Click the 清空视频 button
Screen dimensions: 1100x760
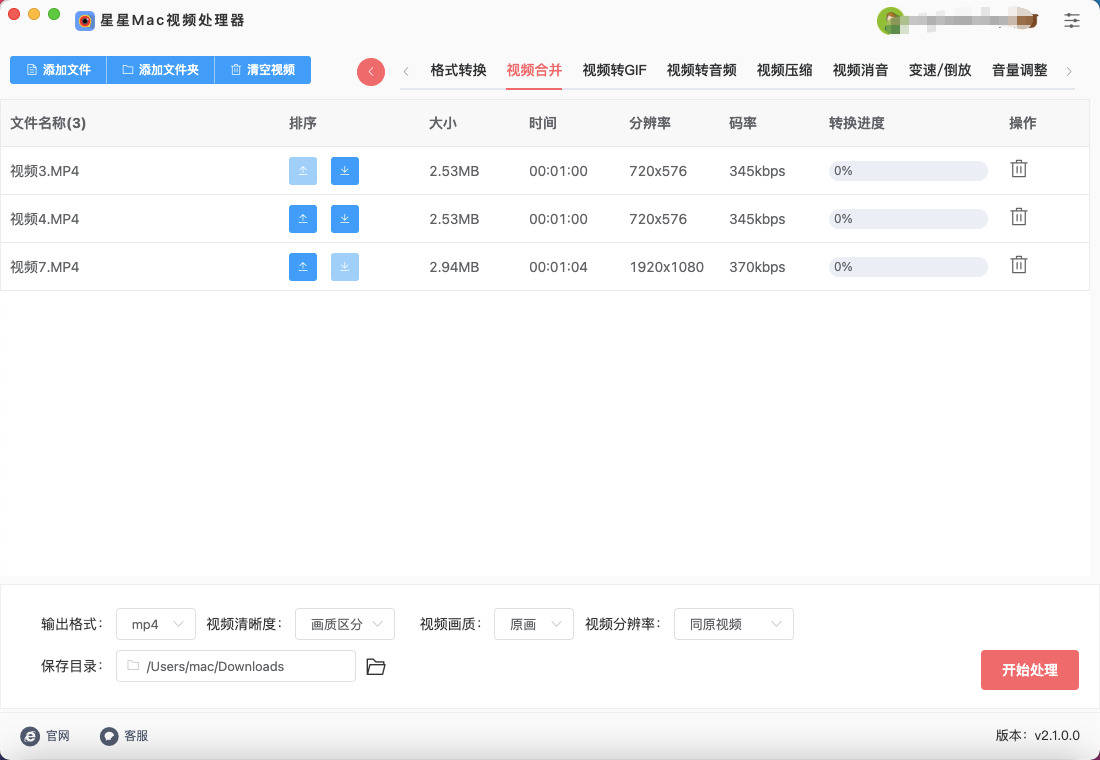point(262,70)
